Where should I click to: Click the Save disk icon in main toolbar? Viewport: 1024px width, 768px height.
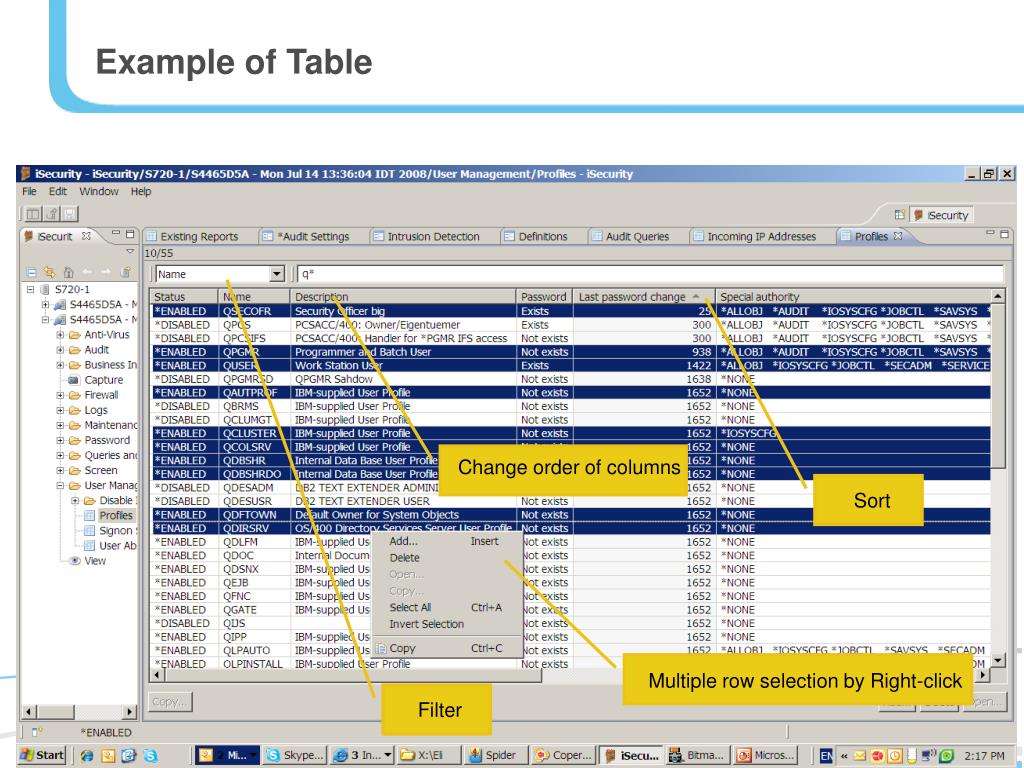click(70, 214)
